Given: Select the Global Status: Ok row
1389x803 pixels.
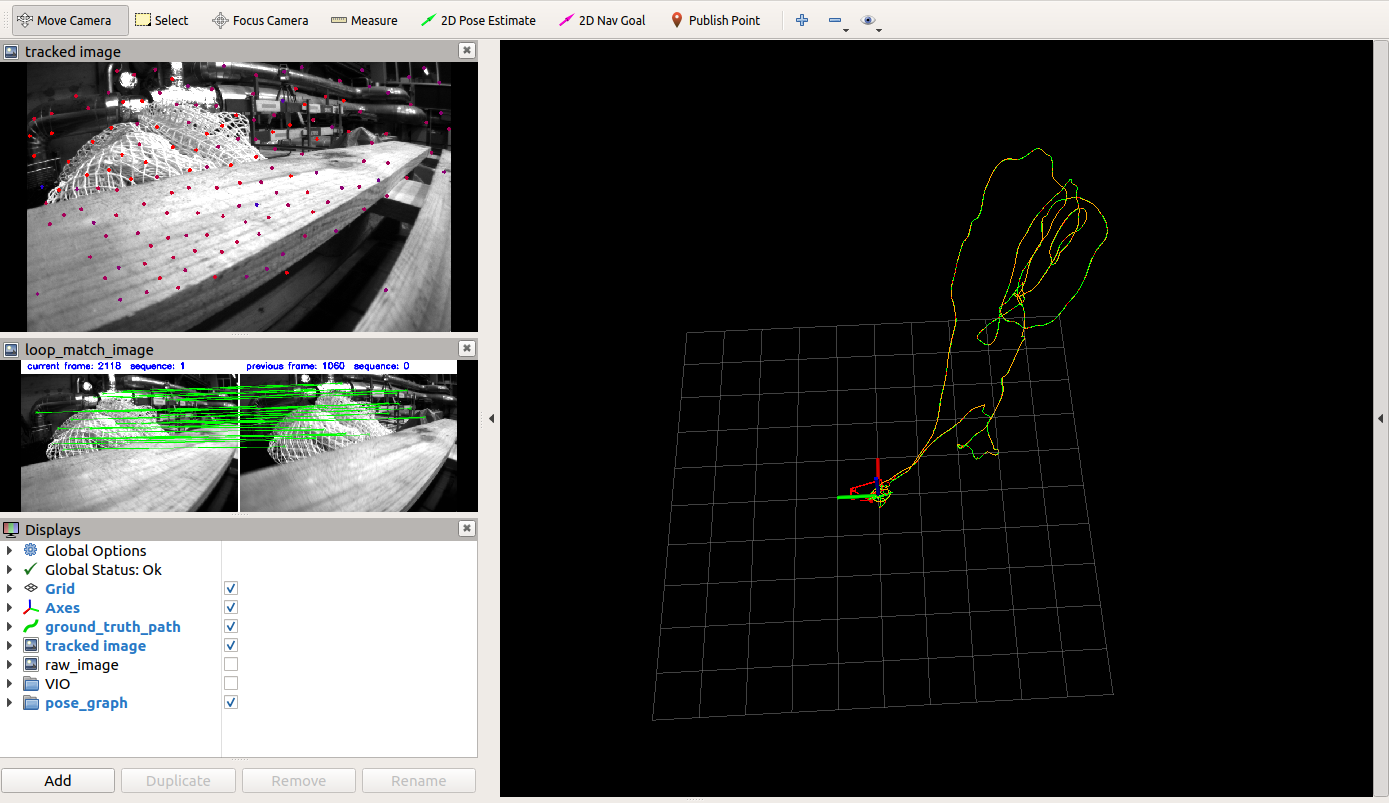Looking at the screenshot, I should 103,570.
